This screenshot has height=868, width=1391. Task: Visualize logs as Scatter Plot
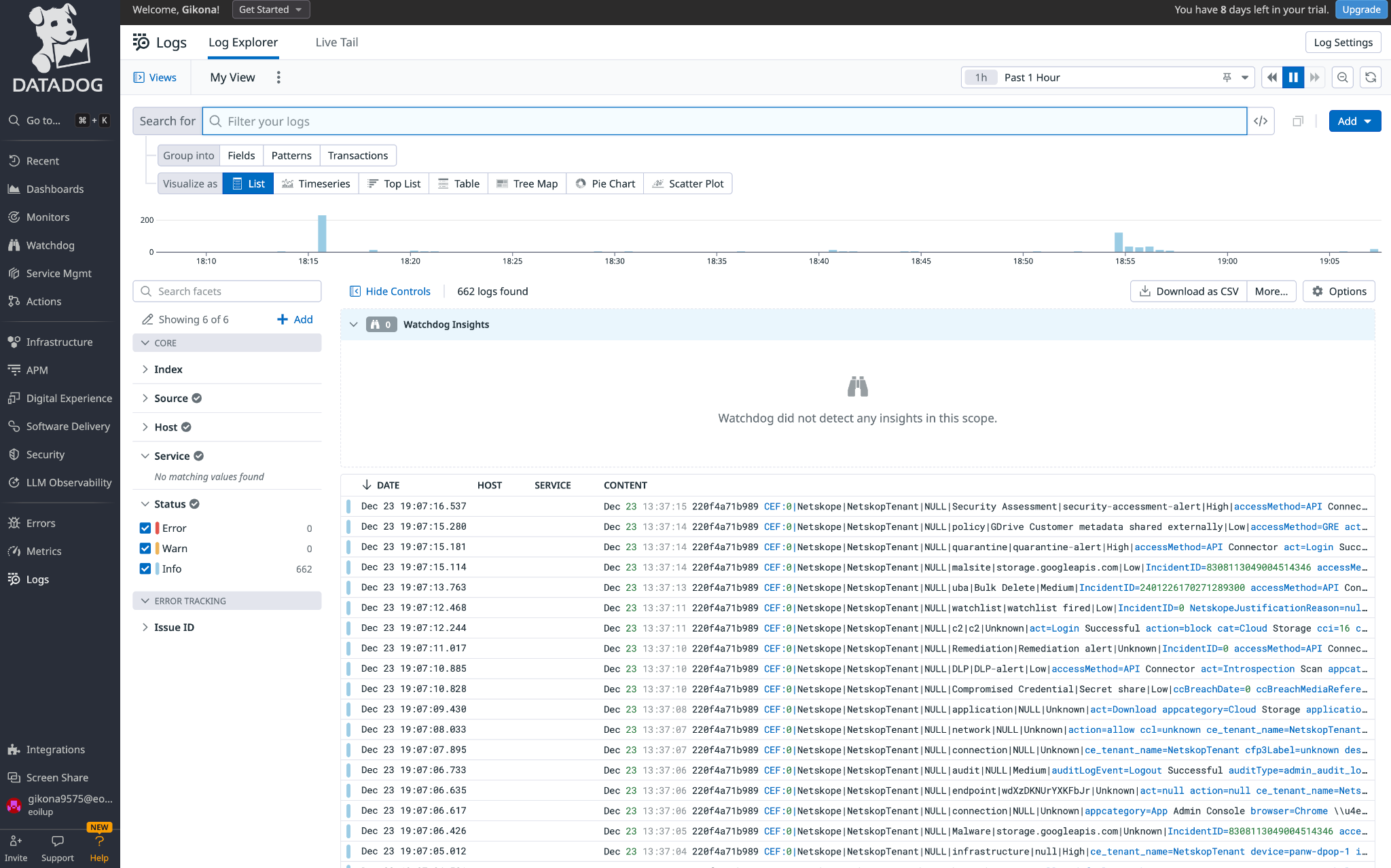point(688,183)
